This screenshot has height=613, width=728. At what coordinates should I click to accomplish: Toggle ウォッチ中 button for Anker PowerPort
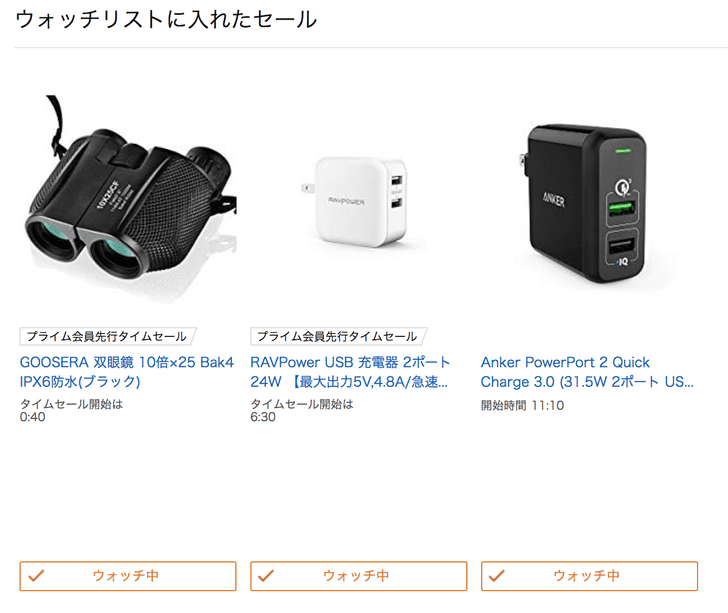pyautogui.click(x=589, y=576)
